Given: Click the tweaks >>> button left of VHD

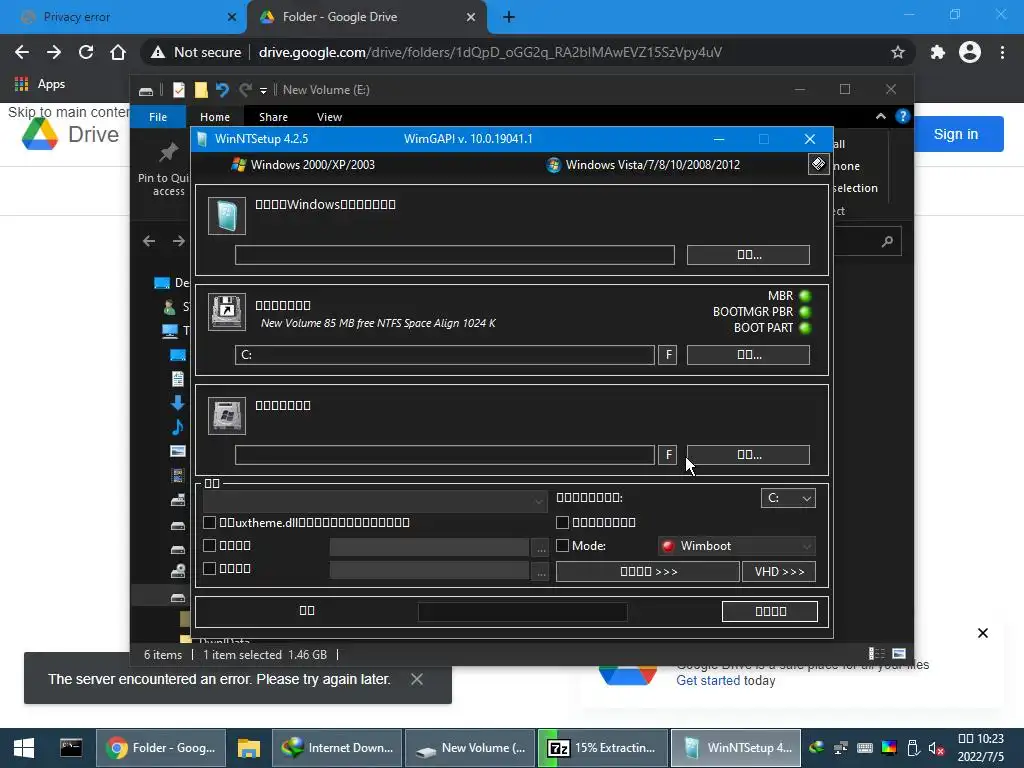Looking at the screenshot, I should [x=648, y=571].
